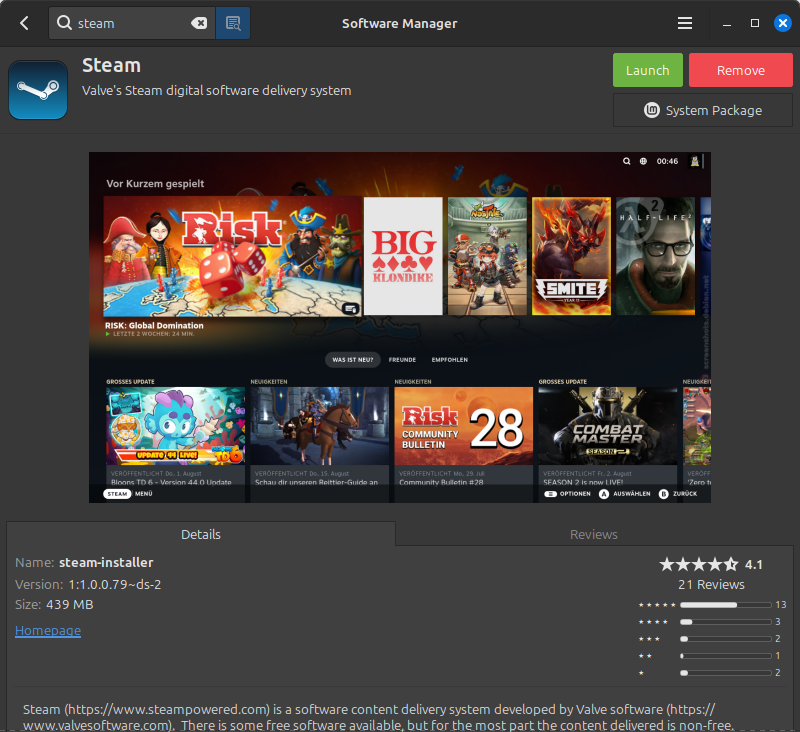Click the System Package button

click(703, 110)
